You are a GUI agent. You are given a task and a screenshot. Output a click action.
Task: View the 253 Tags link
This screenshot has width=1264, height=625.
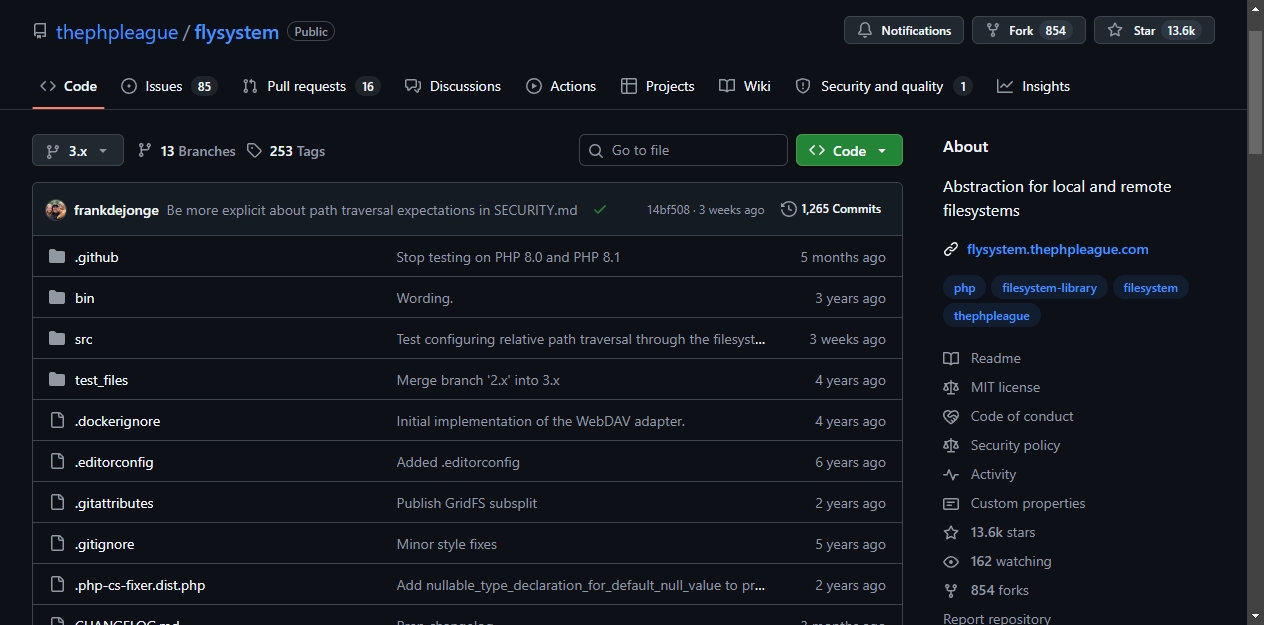tap(286, 151)
